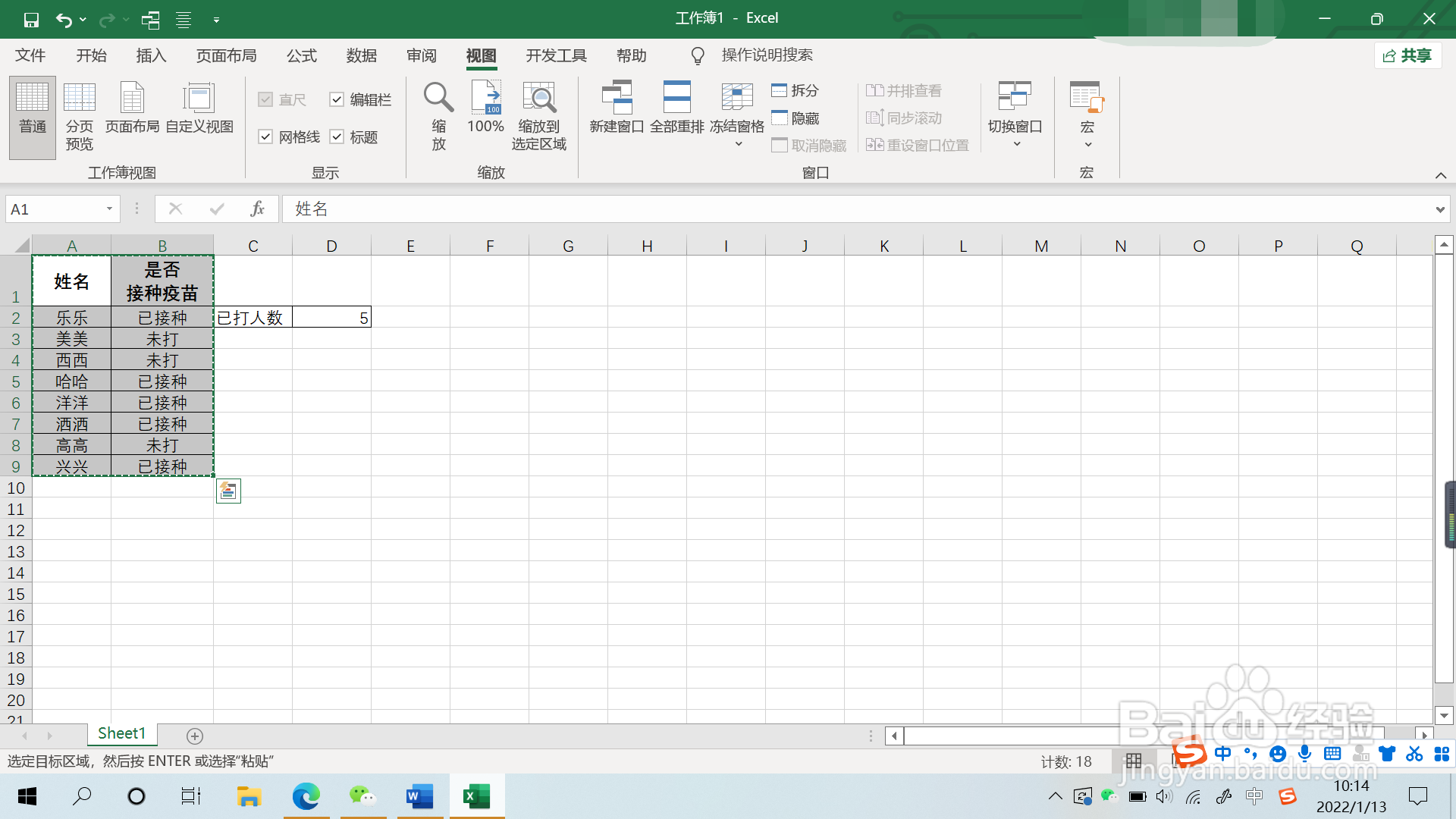Click the Share button

click(x=1407, y=55)
